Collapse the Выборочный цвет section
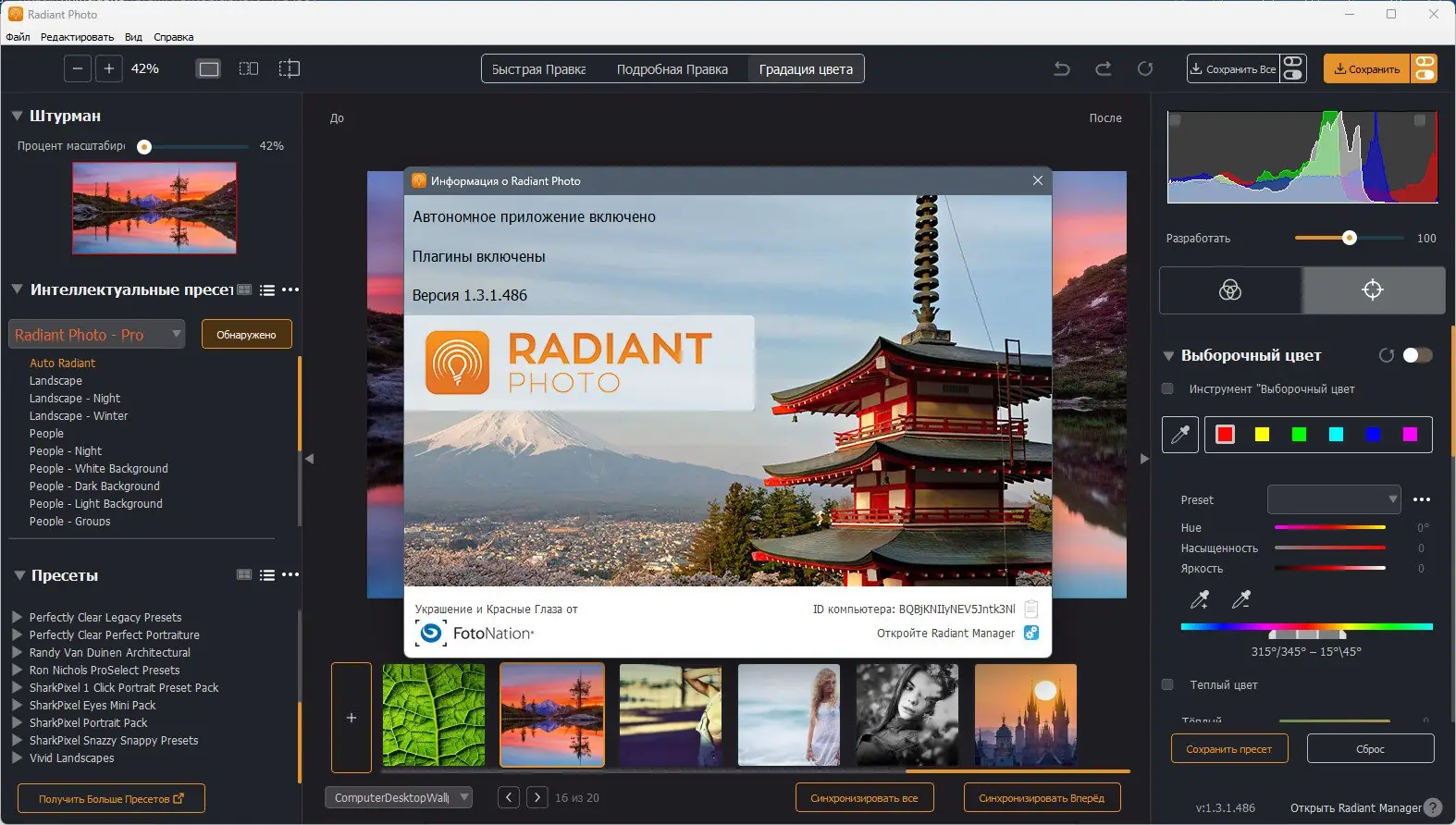Screen dimensions: 1456x825 [x=1168, y=355]
